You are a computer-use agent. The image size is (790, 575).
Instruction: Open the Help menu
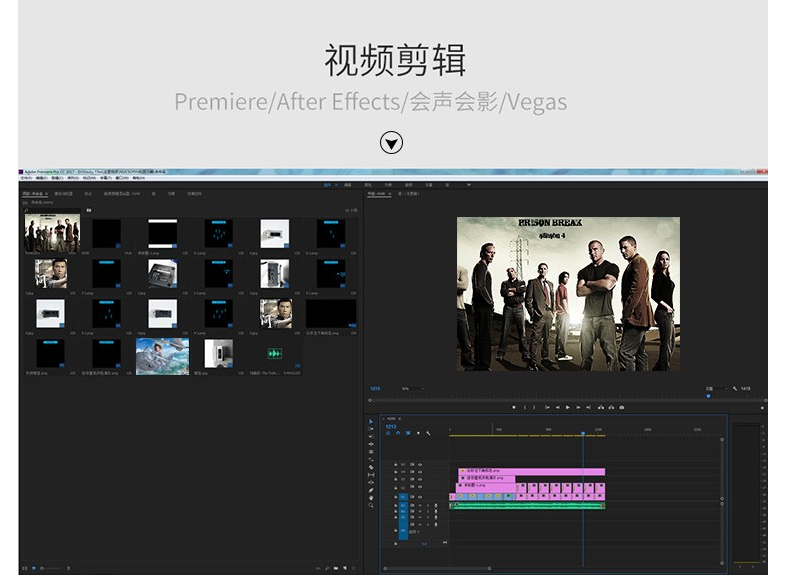139,178
